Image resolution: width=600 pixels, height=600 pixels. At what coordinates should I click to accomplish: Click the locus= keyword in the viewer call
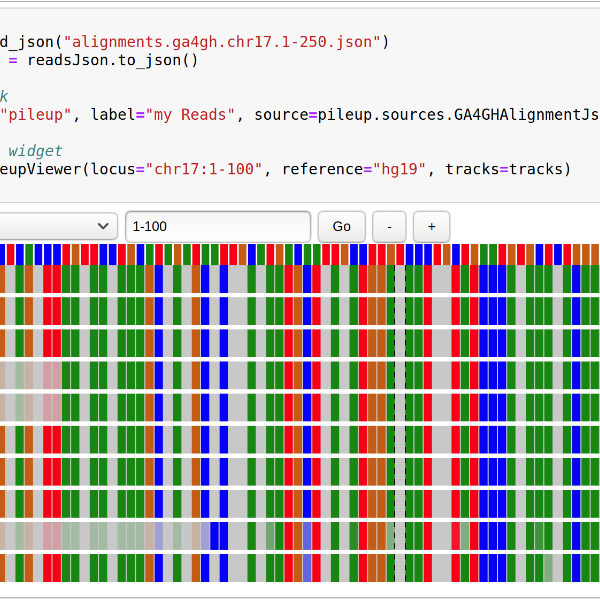tap(117, 169)
